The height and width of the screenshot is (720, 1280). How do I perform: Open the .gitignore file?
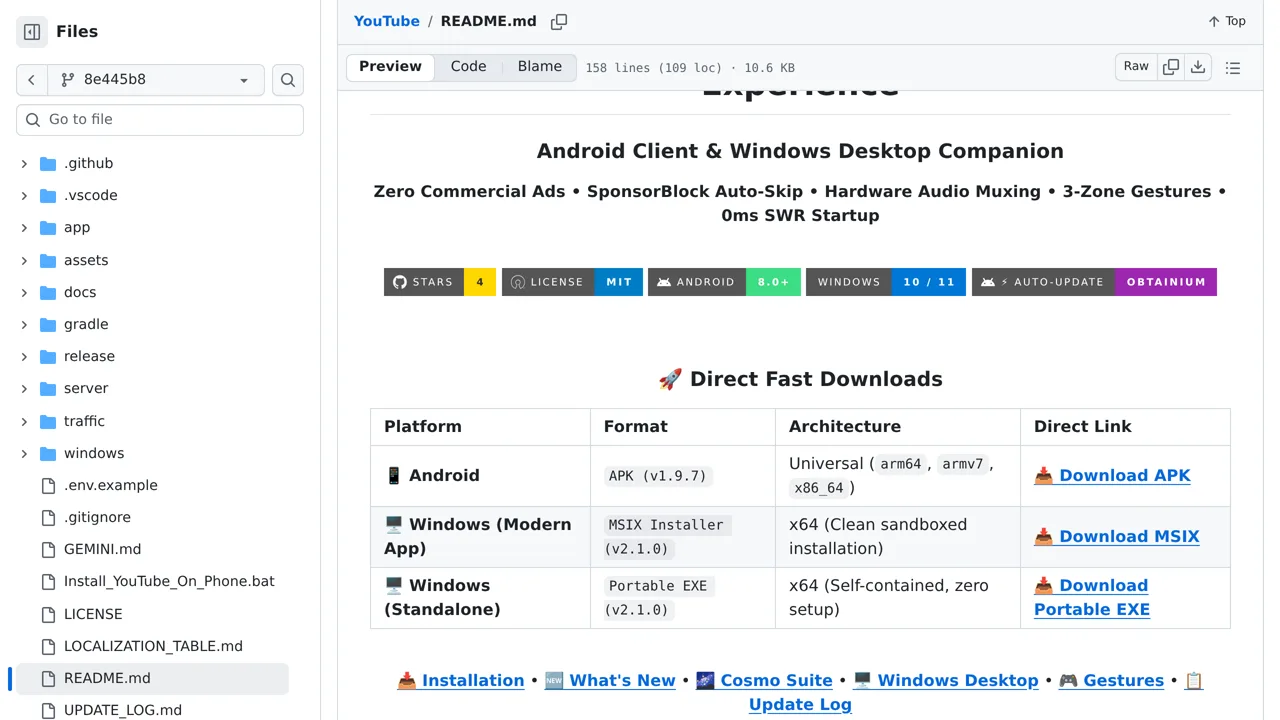click(97, 517)
